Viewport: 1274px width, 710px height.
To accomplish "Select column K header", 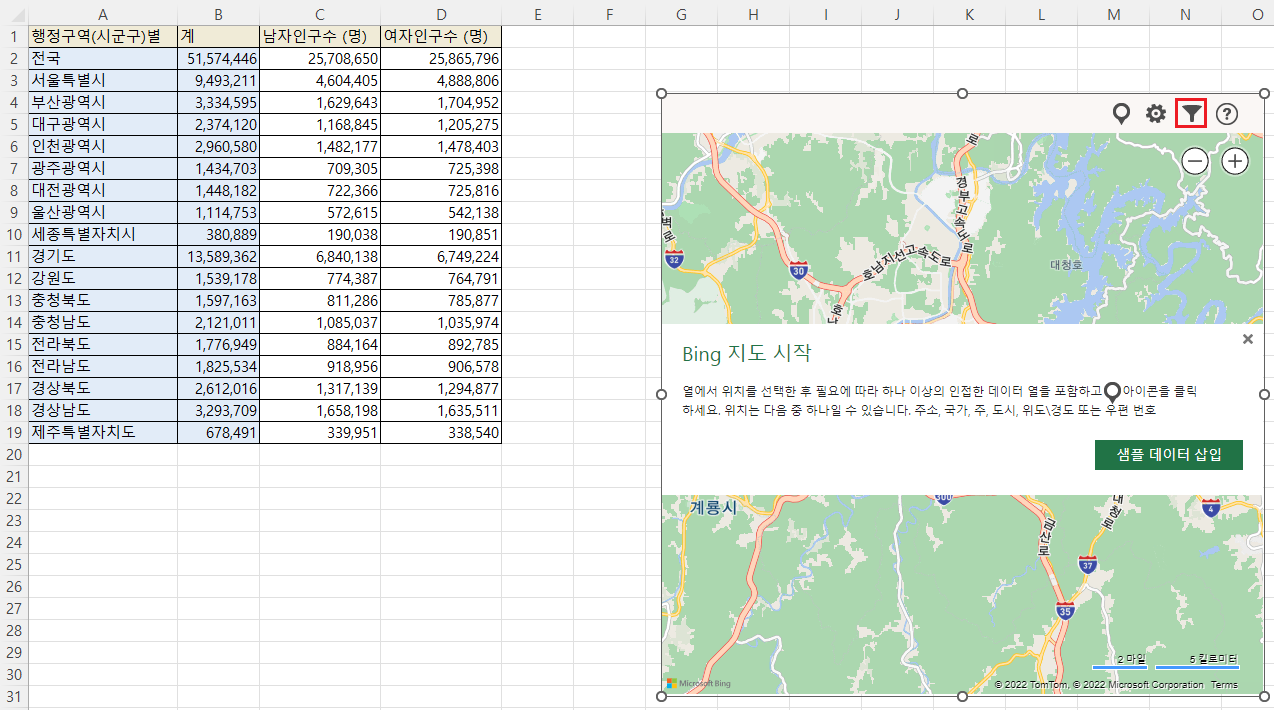I will pos(969,15).
